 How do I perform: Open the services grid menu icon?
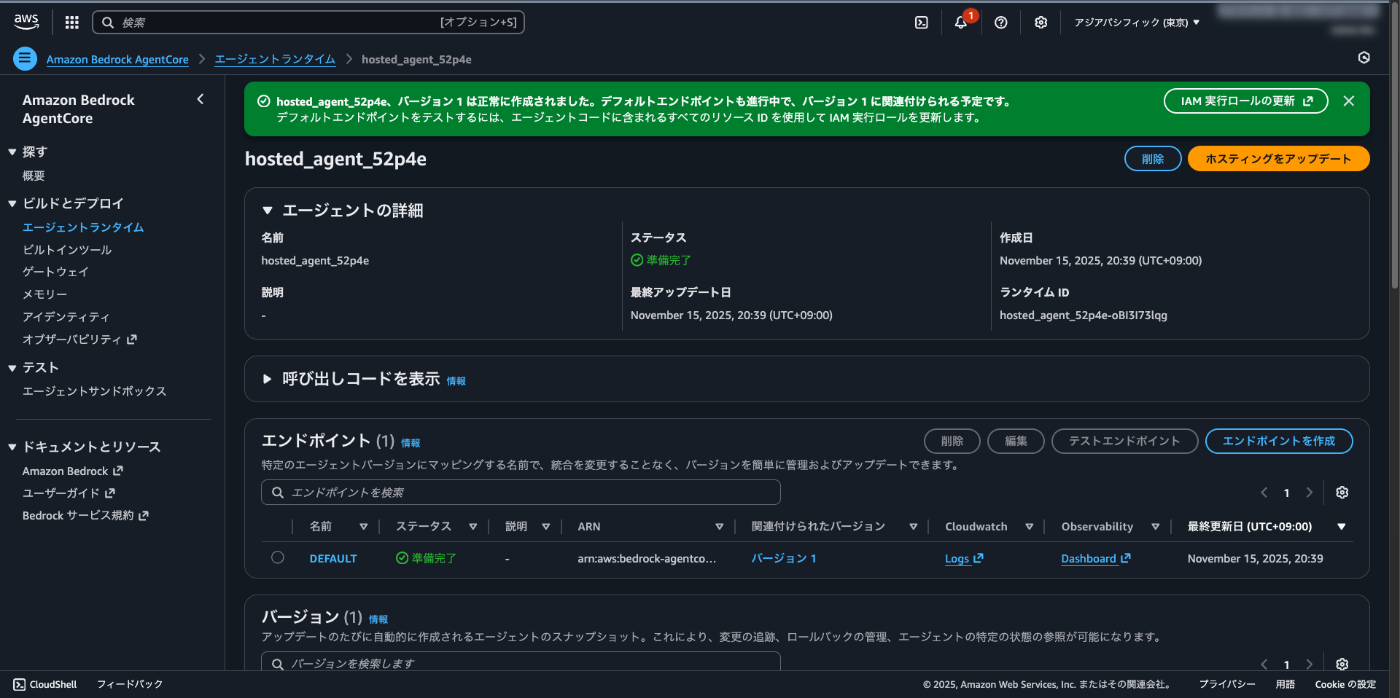pyautogui.click(x=72, y=22)
